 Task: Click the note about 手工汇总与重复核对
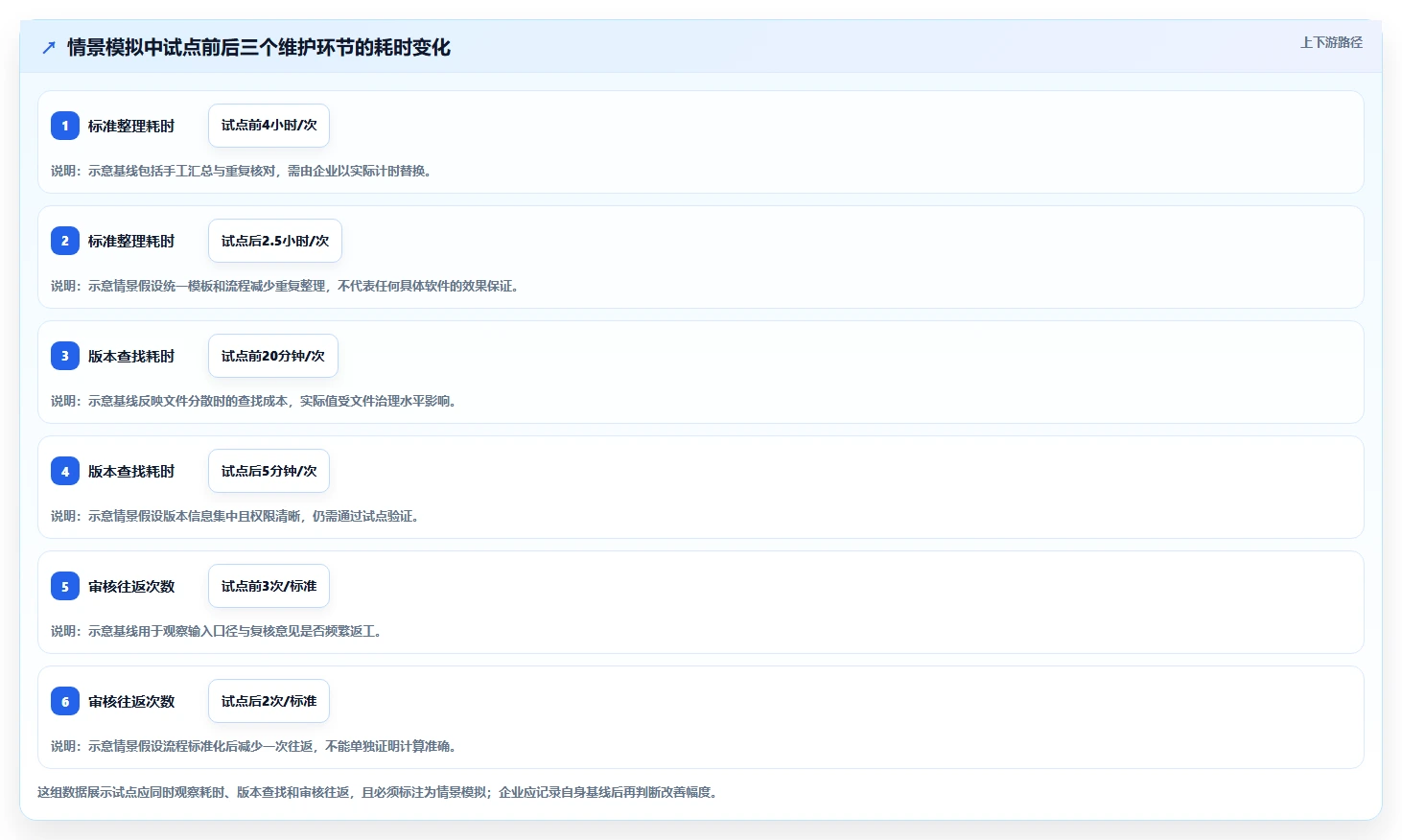tap(243, 171)
